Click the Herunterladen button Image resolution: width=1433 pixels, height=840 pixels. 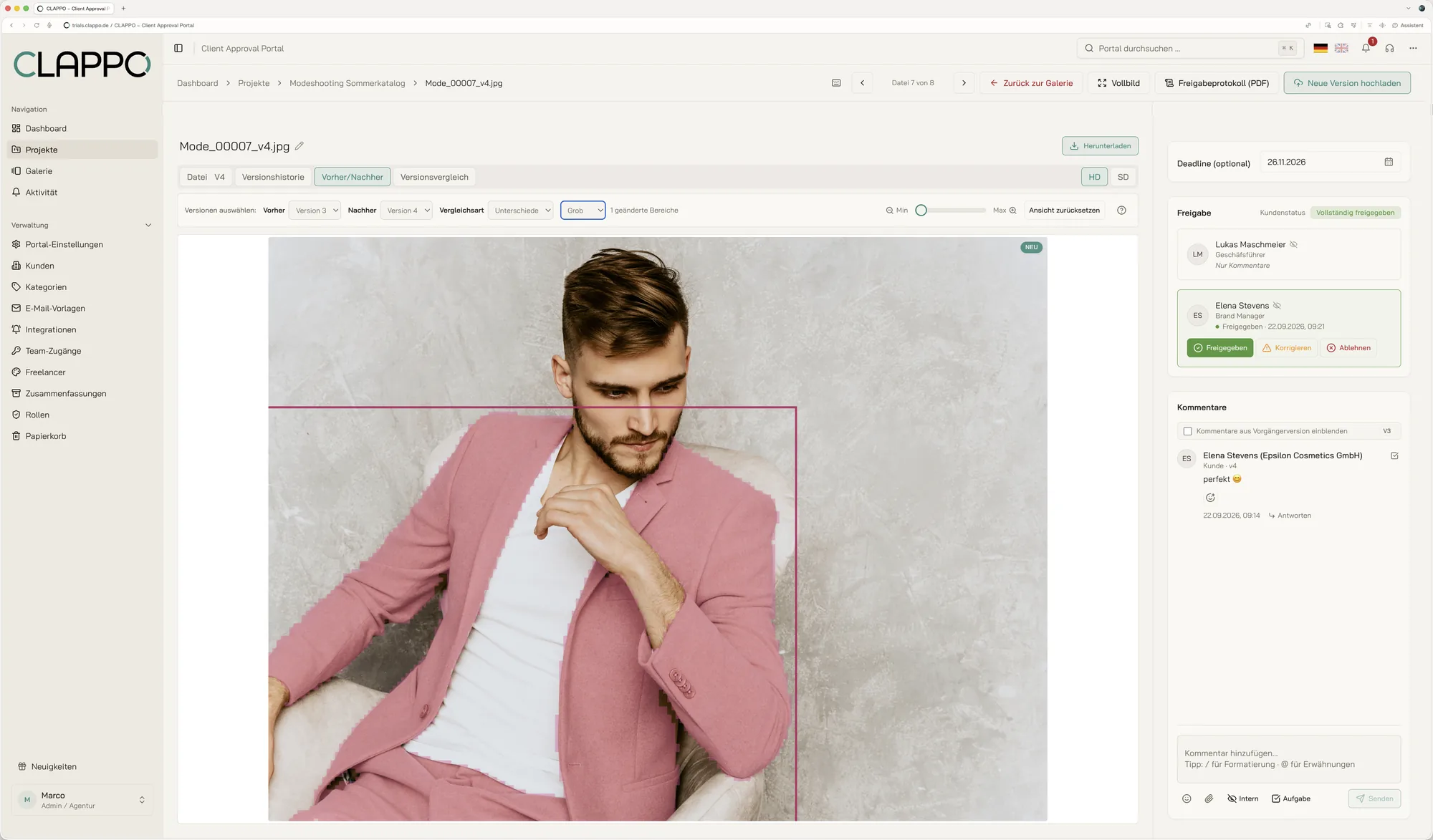tap(1100, 146)
